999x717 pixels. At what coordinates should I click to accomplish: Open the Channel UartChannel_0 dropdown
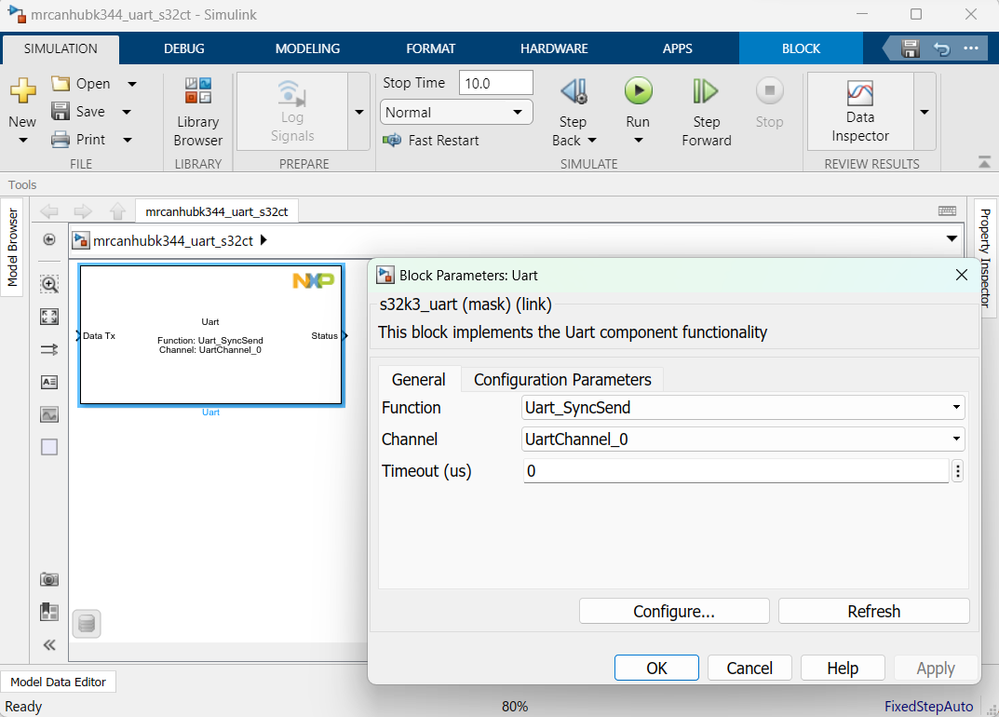click(x=743, y=439)
